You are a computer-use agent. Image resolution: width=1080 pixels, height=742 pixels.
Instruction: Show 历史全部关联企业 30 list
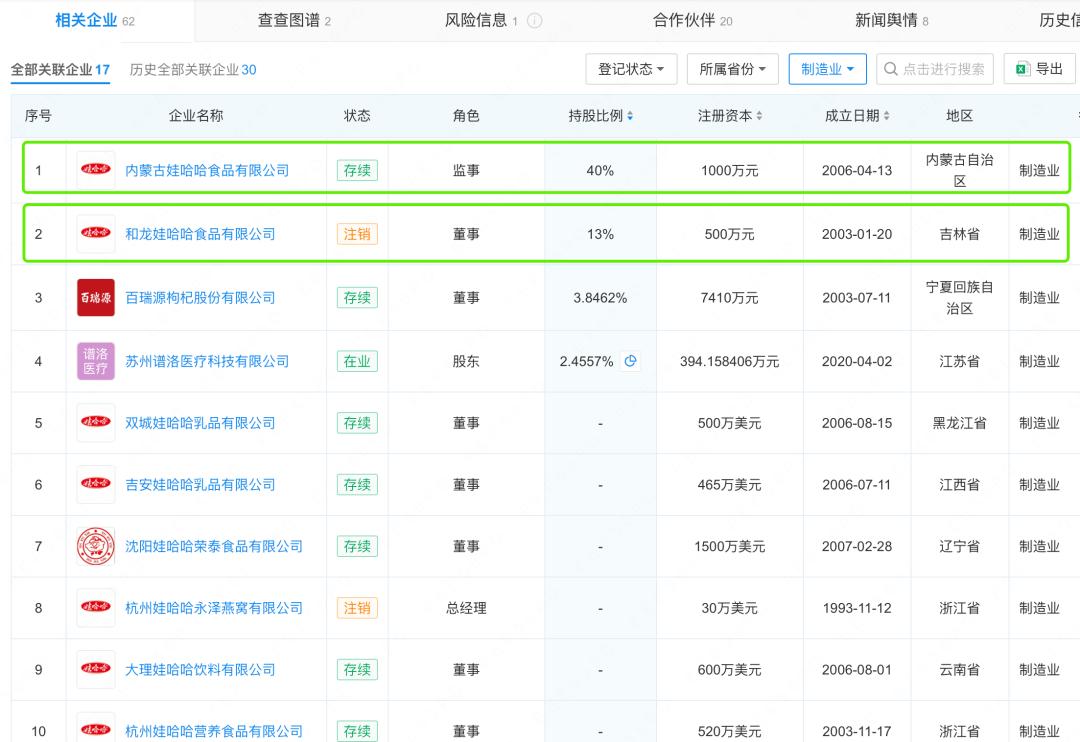(193, 70)
